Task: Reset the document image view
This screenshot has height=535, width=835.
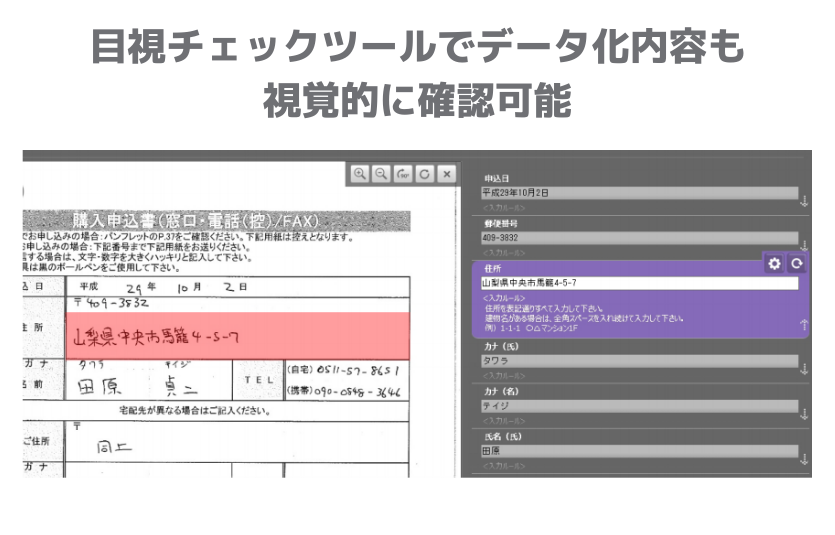Action: (x=425, y=173)
